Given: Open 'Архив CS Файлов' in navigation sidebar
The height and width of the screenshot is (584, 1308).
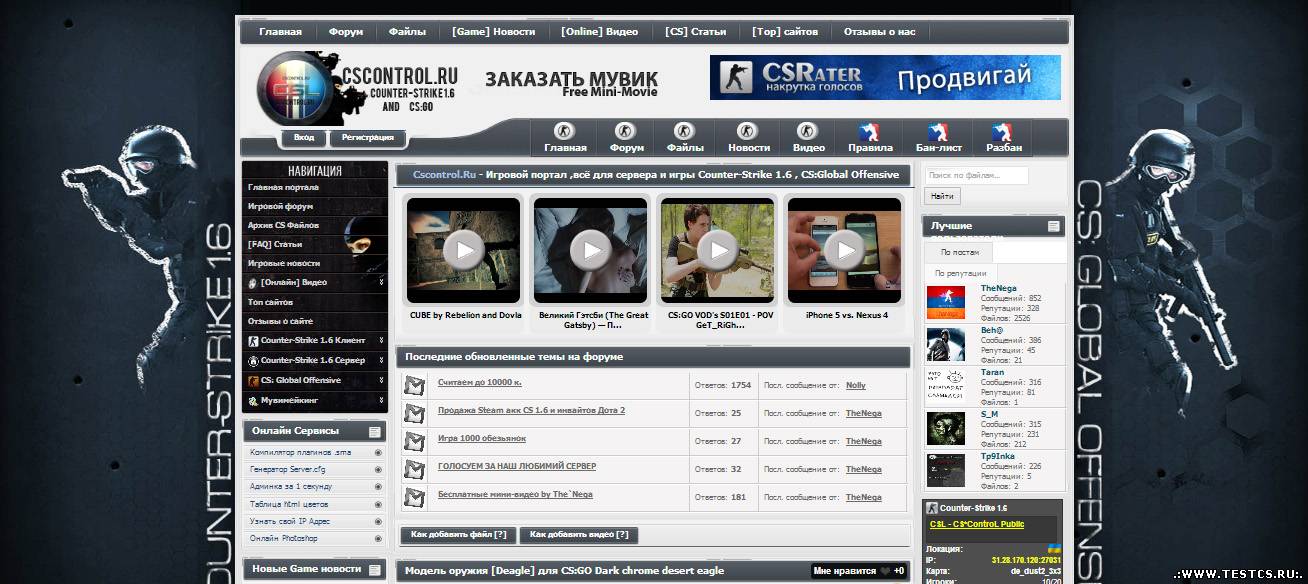Looking at the screenshot, I should tap(284, 225).
